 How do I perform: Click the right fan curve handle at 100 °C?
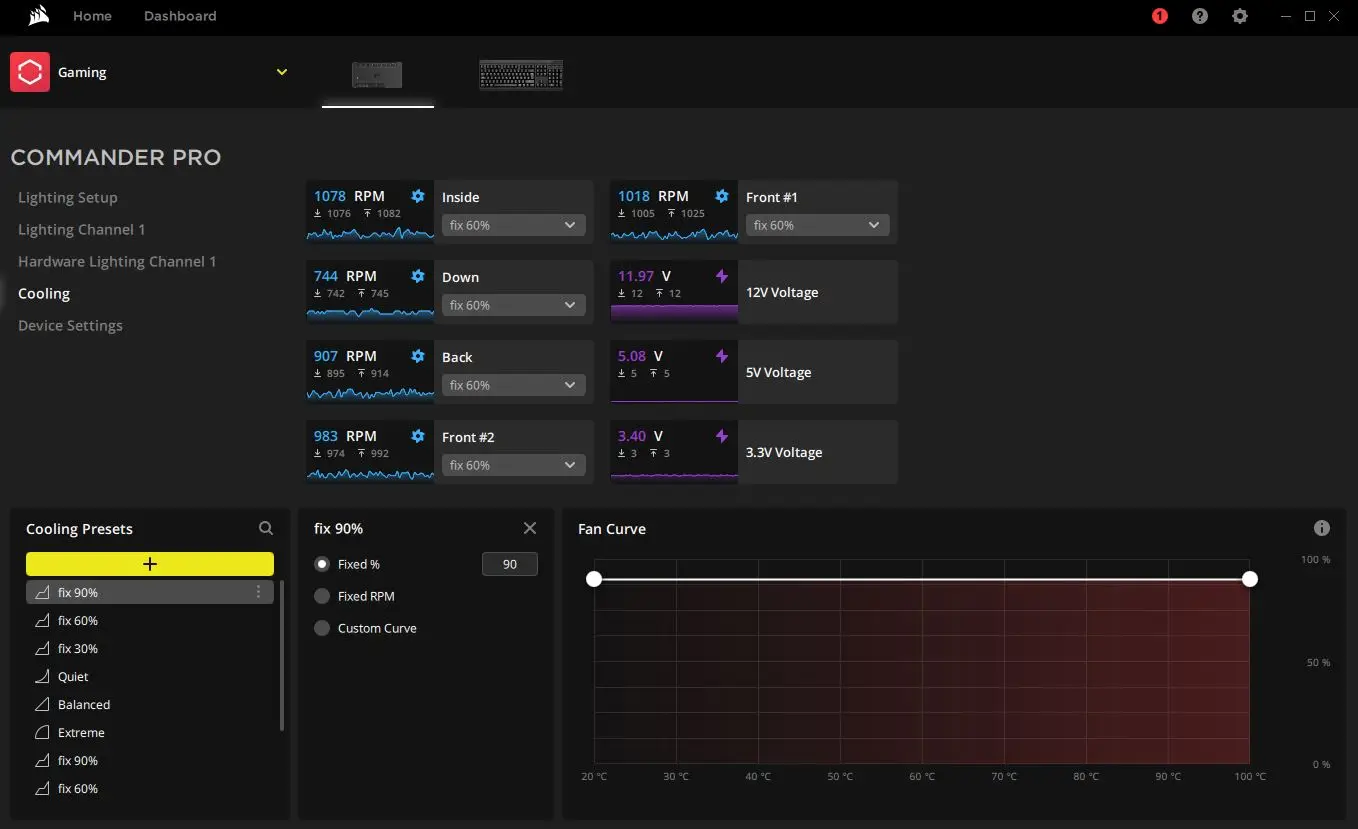click(x=1250, y=579)
